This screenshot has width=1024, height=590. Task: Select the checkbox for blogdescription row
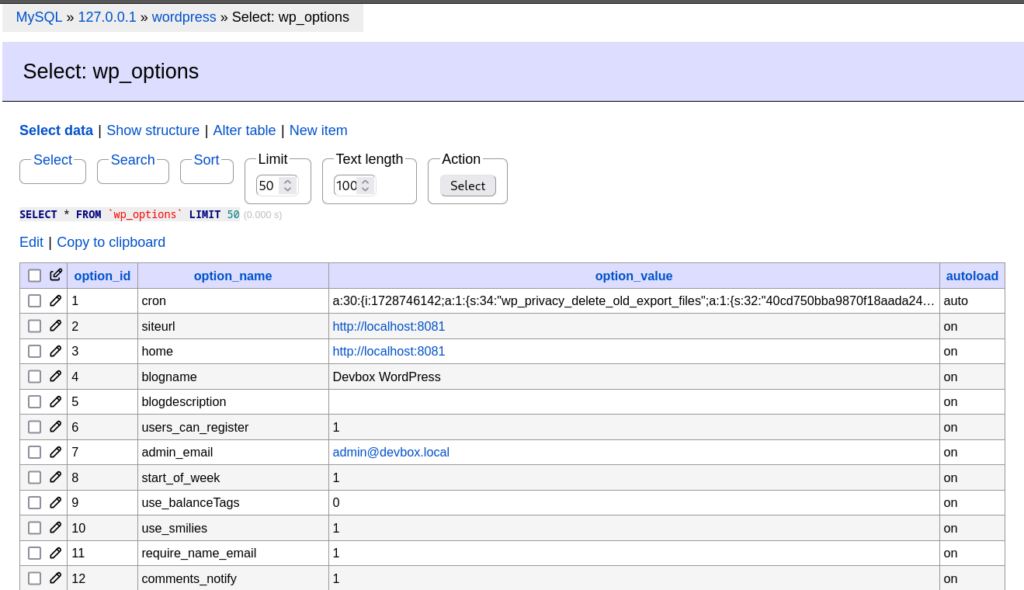pos(35,402)
